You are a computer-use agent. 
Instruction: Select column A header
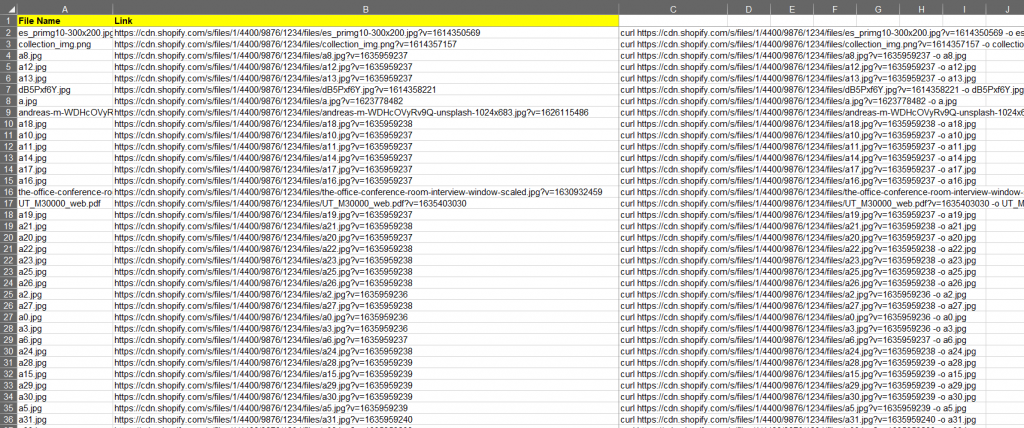tap(65, 9)
